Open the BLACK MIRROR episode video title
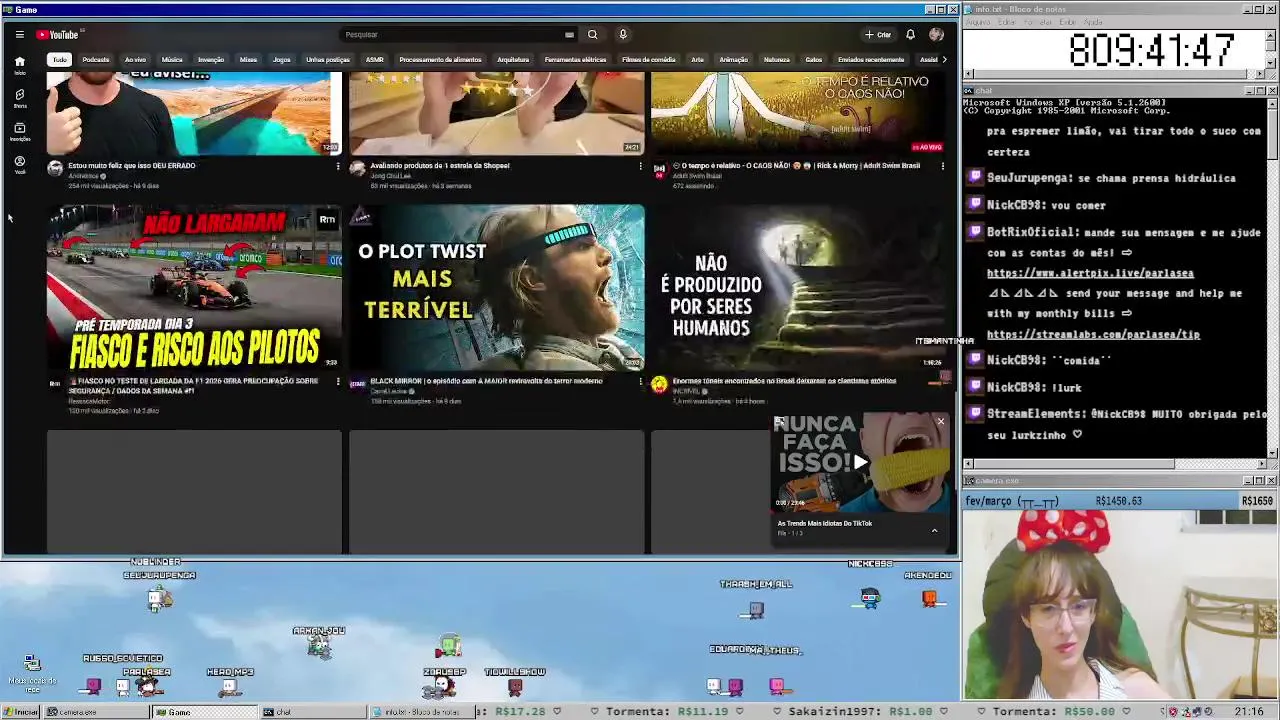This screenshot has height=720, width=1280. click(486, 381)
